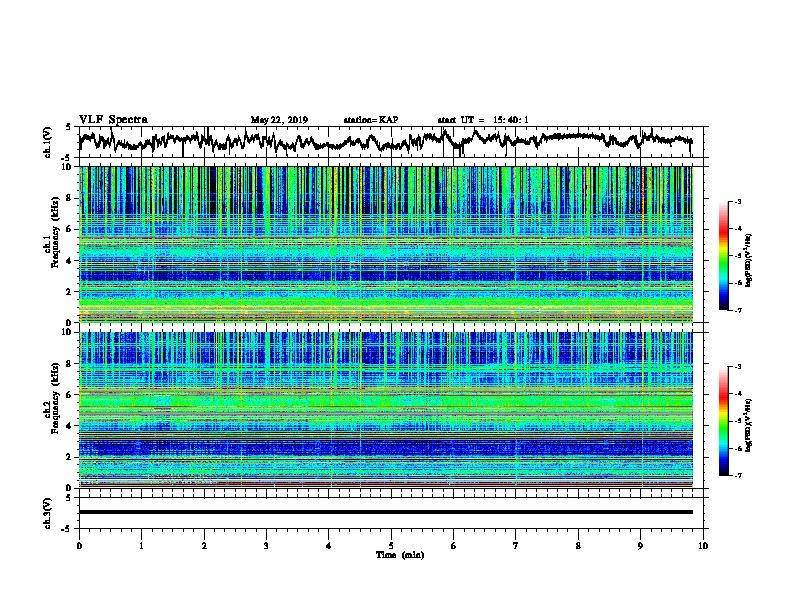
Task: Click the ch.1 spectrogram color scale bar
Action: point(723,256)
